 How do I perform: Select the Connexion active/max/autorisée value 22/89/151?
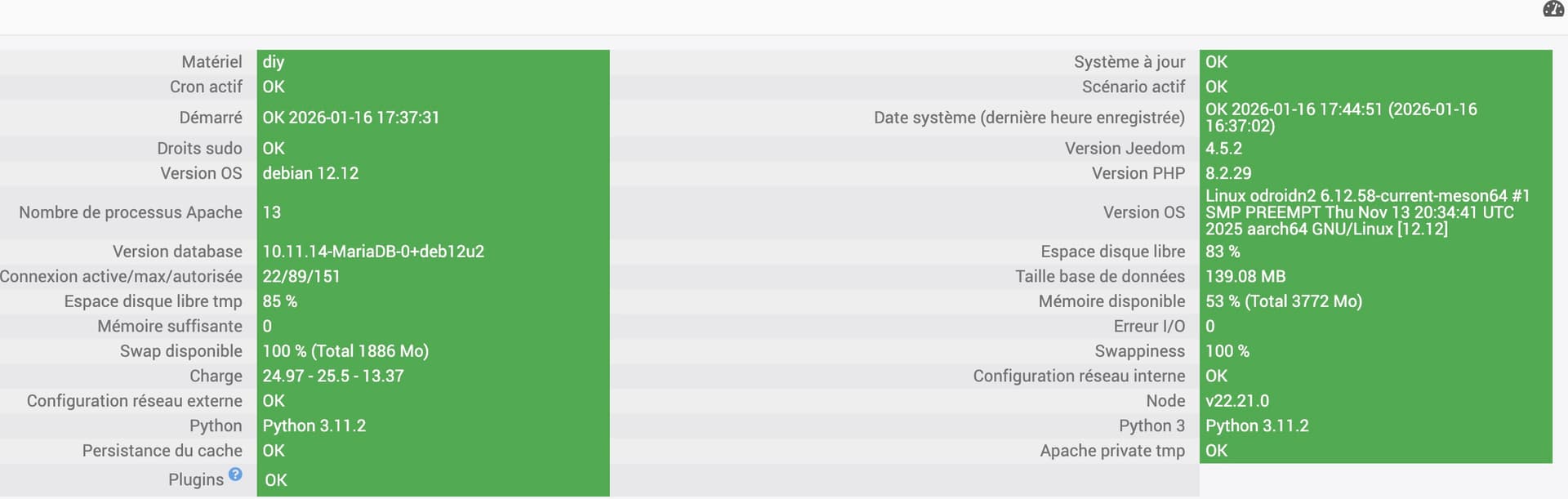pyautogui.click(x=301, y=277)
